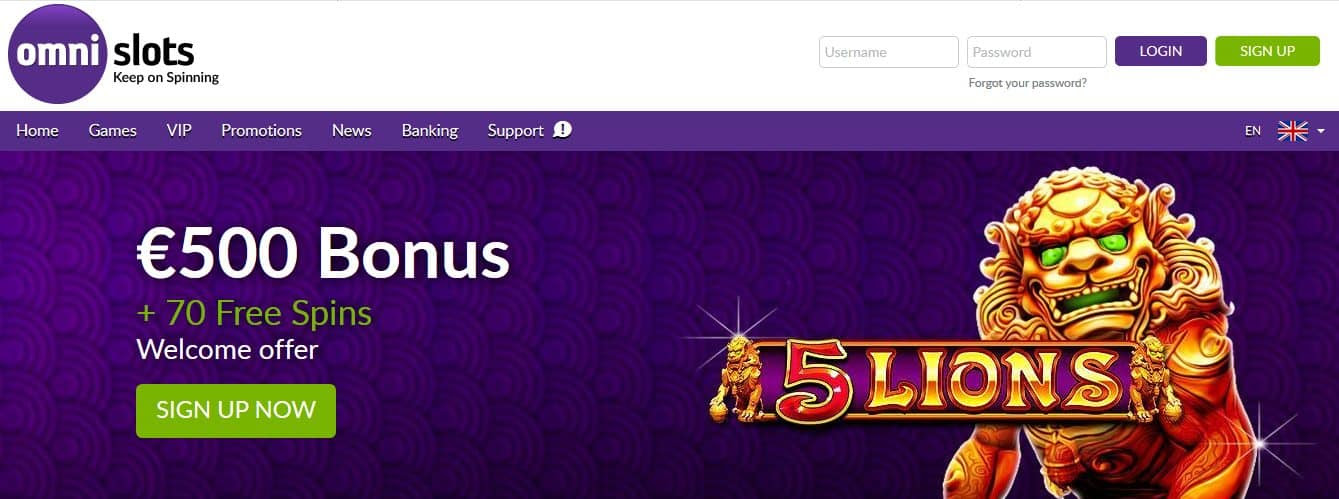Click the EN language label
The width and height of the screenshot is (1339, 499).
pyautogui.click(x=1253, y=131)
